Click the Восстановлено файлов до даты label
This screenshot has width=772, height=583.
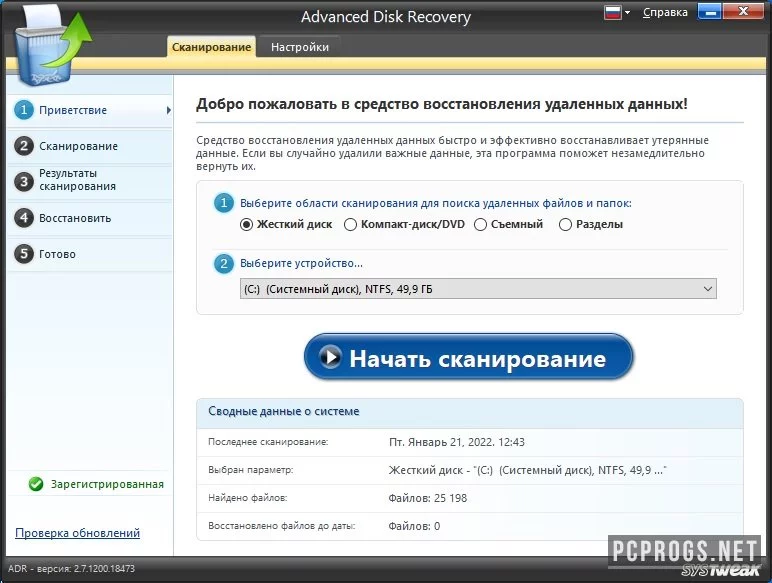(x=282, y=526)
